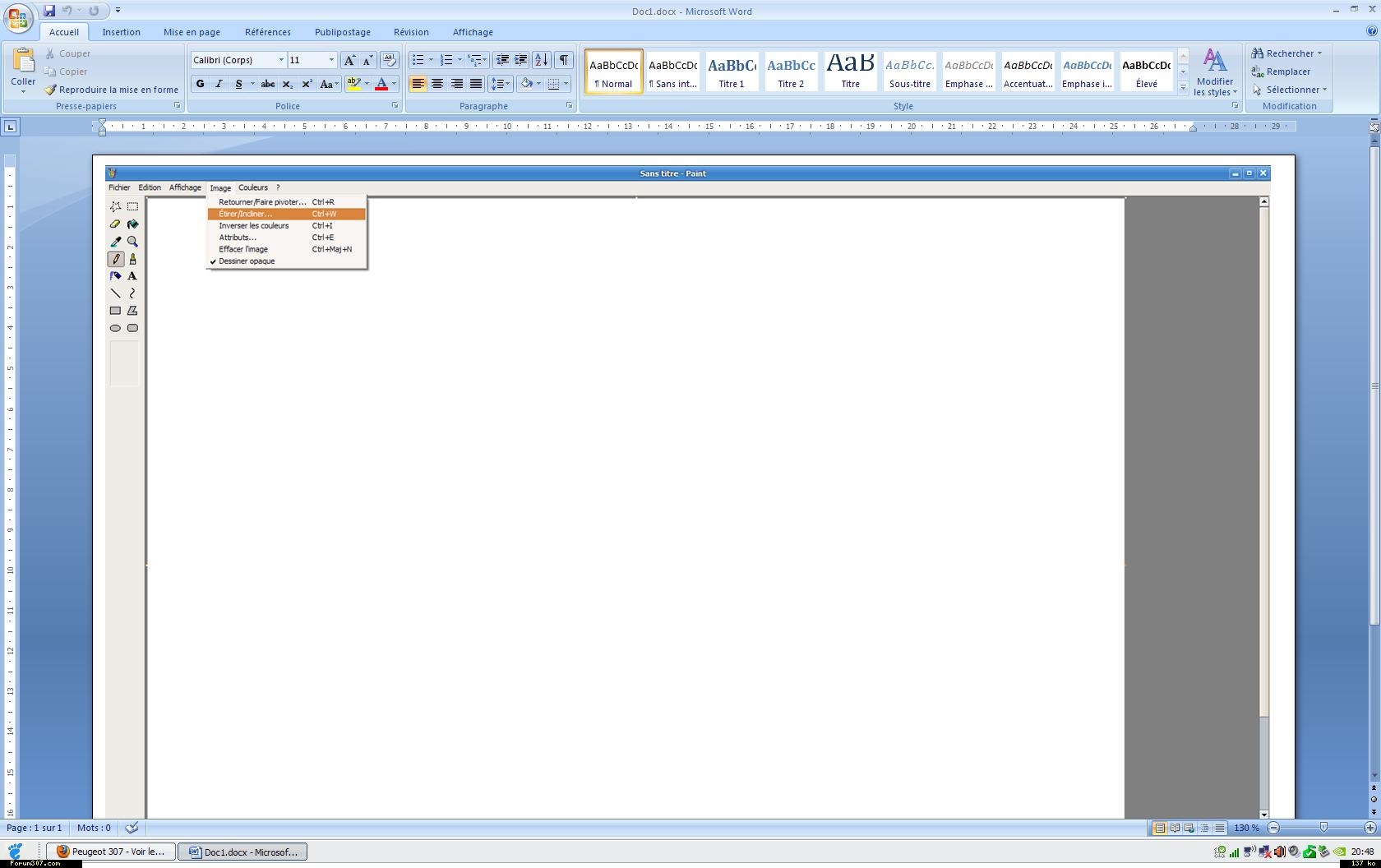Click the zoom out minus button
The width and height of the screenshot is (1381, 868).
[1273, 828]
